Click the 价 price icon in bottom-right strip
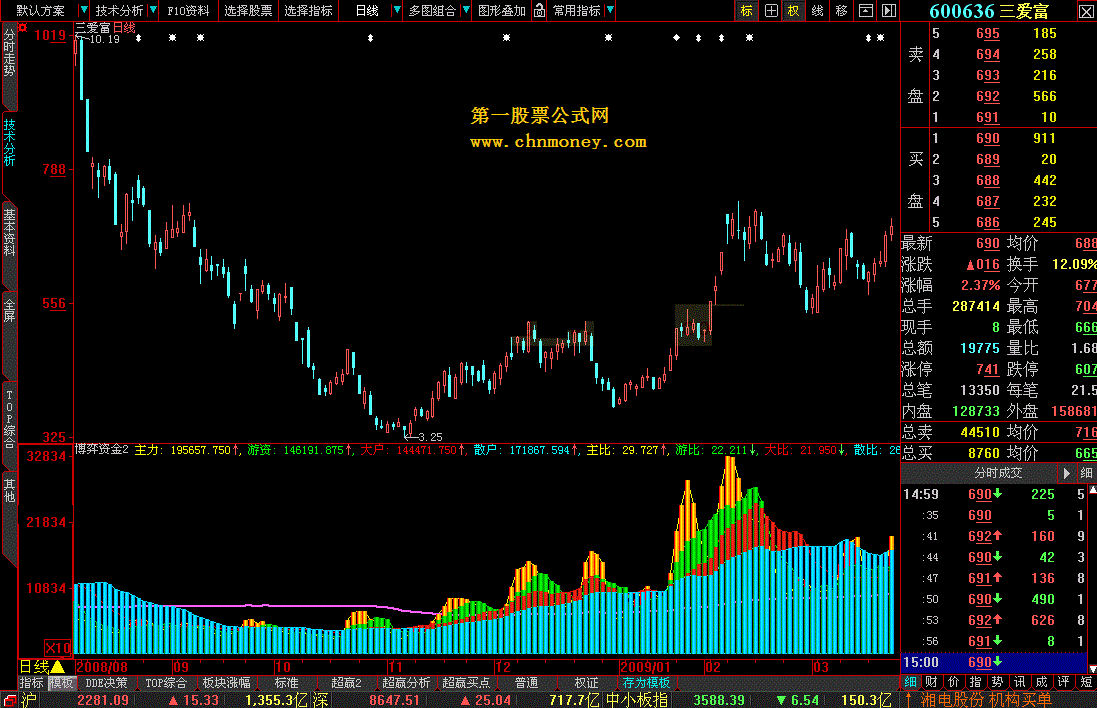 point(954,681)
